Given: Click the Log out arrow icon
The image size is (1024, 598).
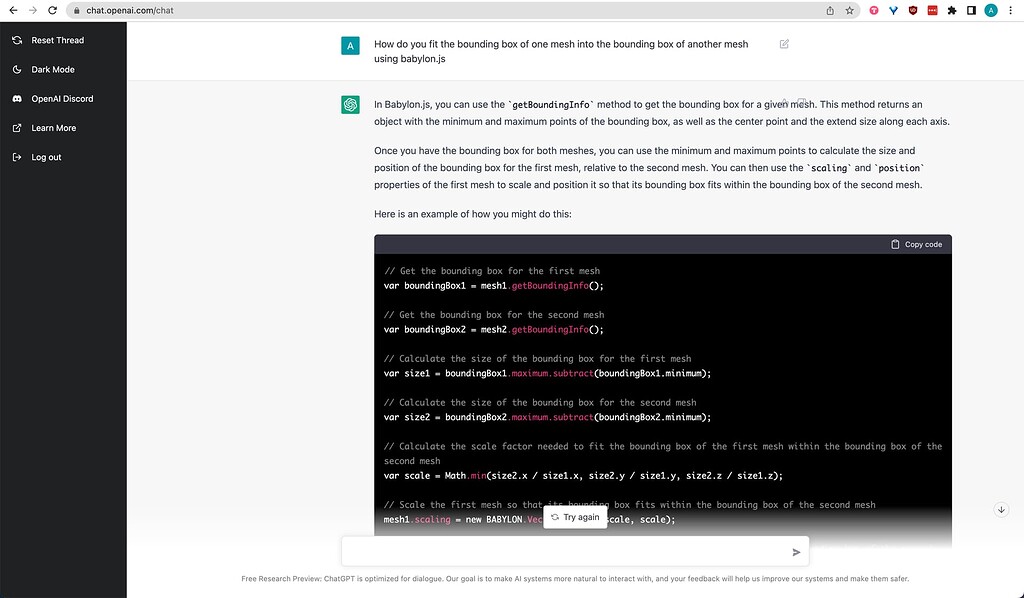Looking at the screenshot, I should (17, 157).
